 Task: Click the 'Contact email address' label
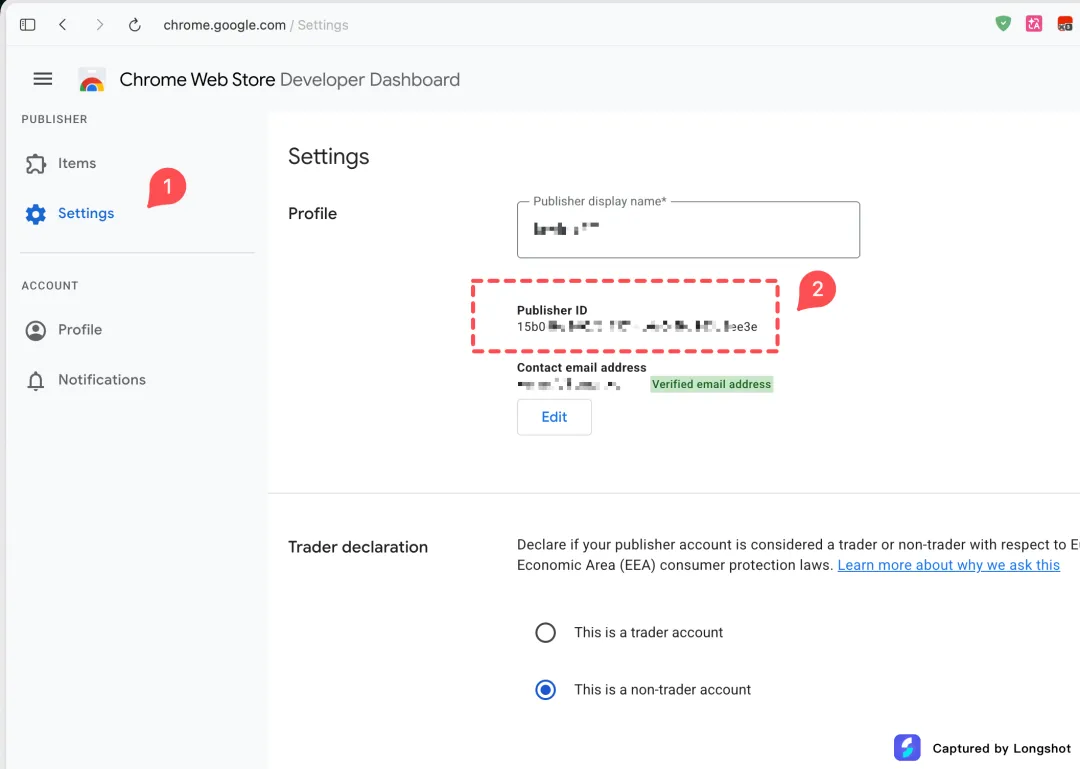(581, 367)
